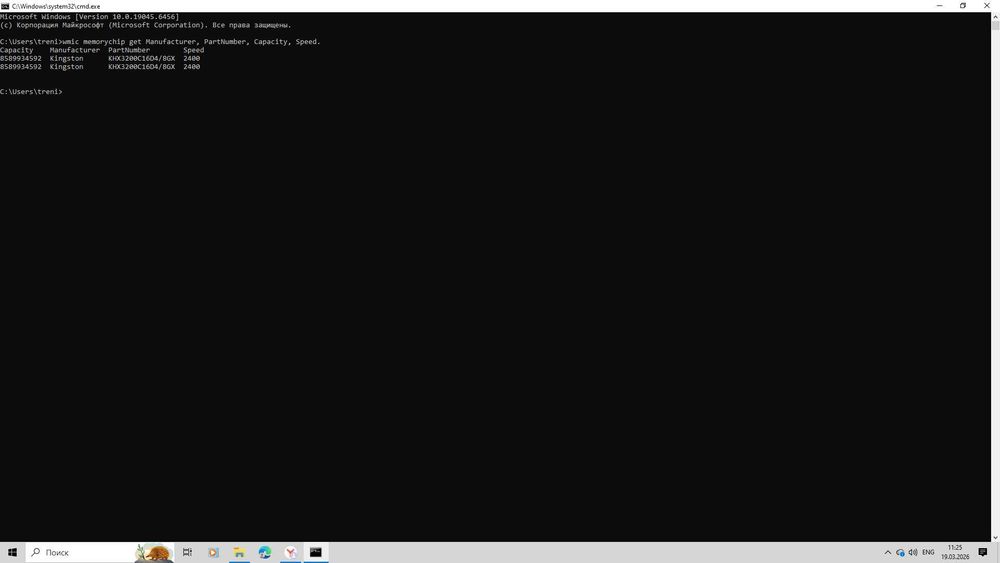
Task: Click the second row capacity 8589934592
Action: tap(21, 66)
